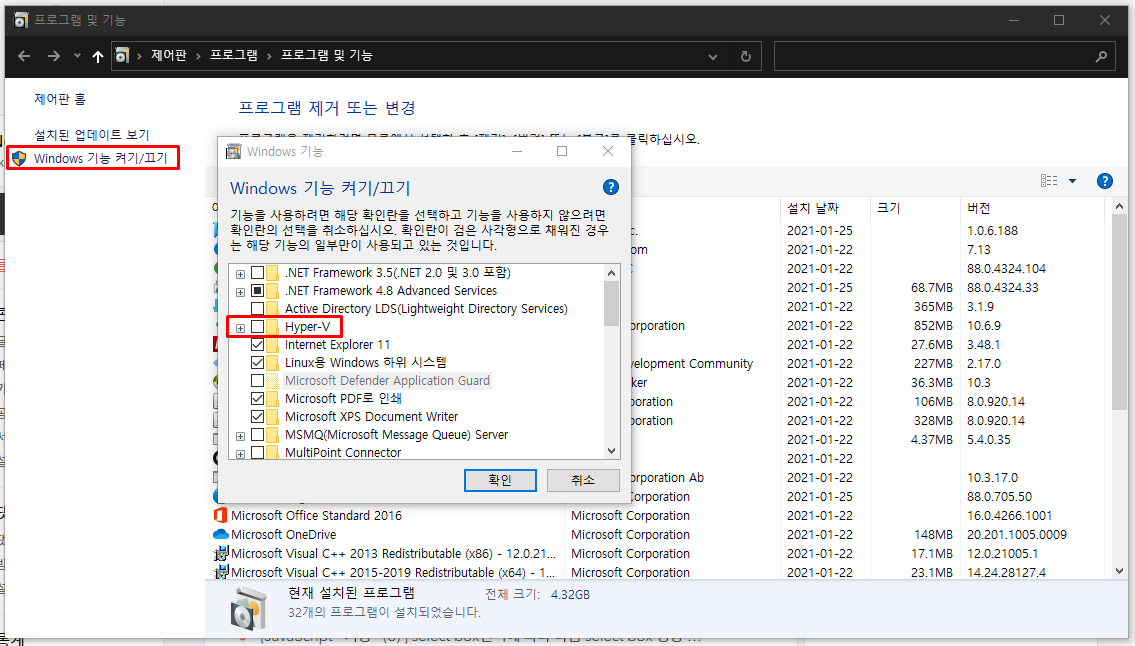The width and height of the screenshot is (1135, 646).
Task: Click version 16.0.4266.1001 cell
Action: [1009, 516]
